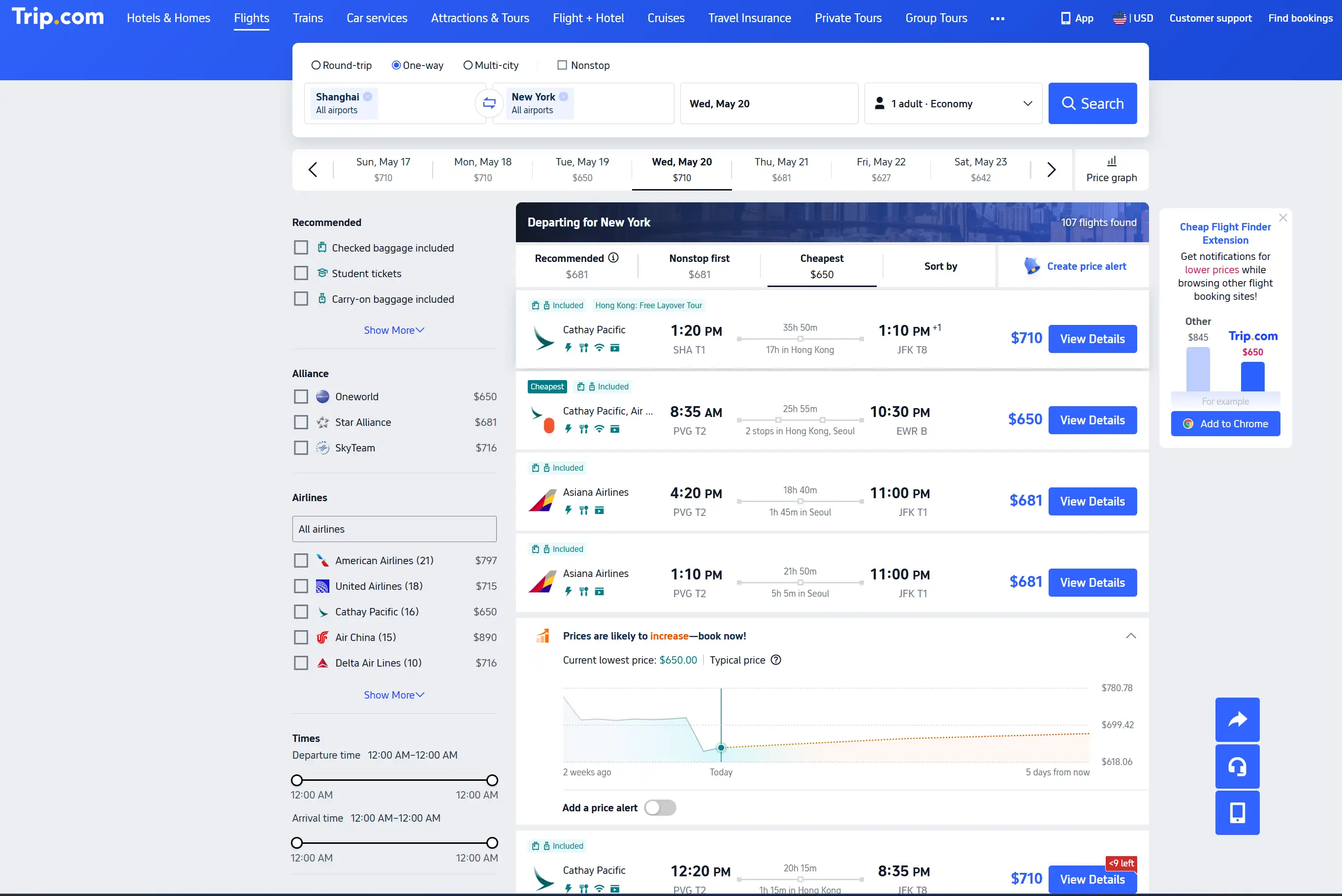
Task: Open the Hotels & Homes nav item
Action: (x=168, y=18)
